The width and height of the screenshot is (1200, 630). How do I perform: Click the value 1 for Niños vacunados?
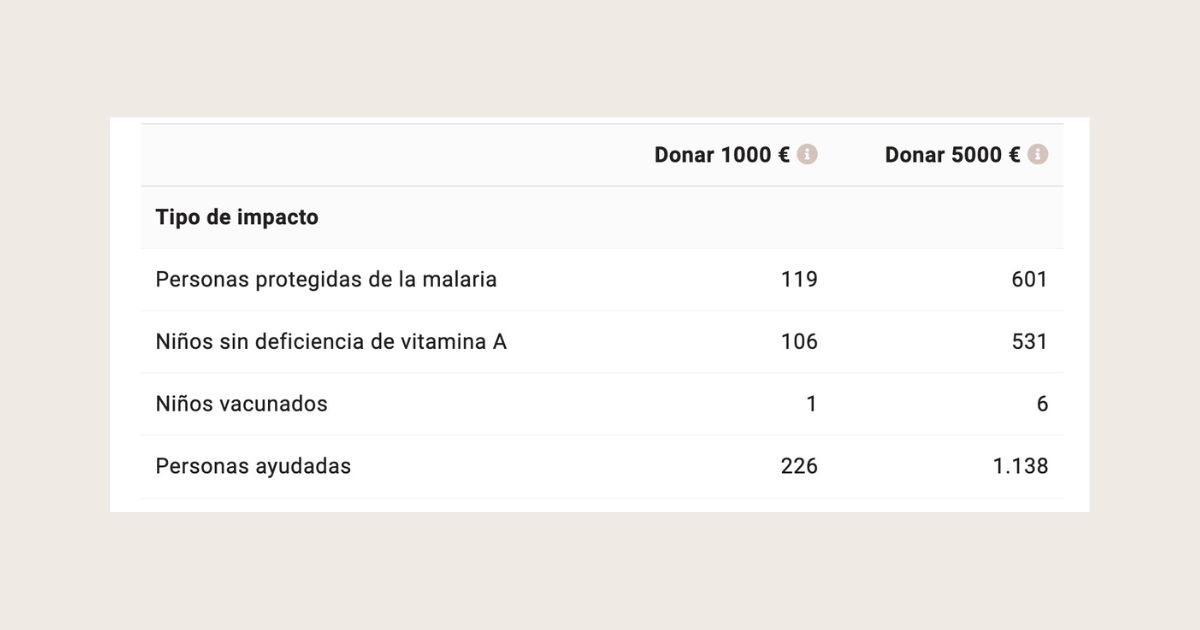(x=811, y=404)
